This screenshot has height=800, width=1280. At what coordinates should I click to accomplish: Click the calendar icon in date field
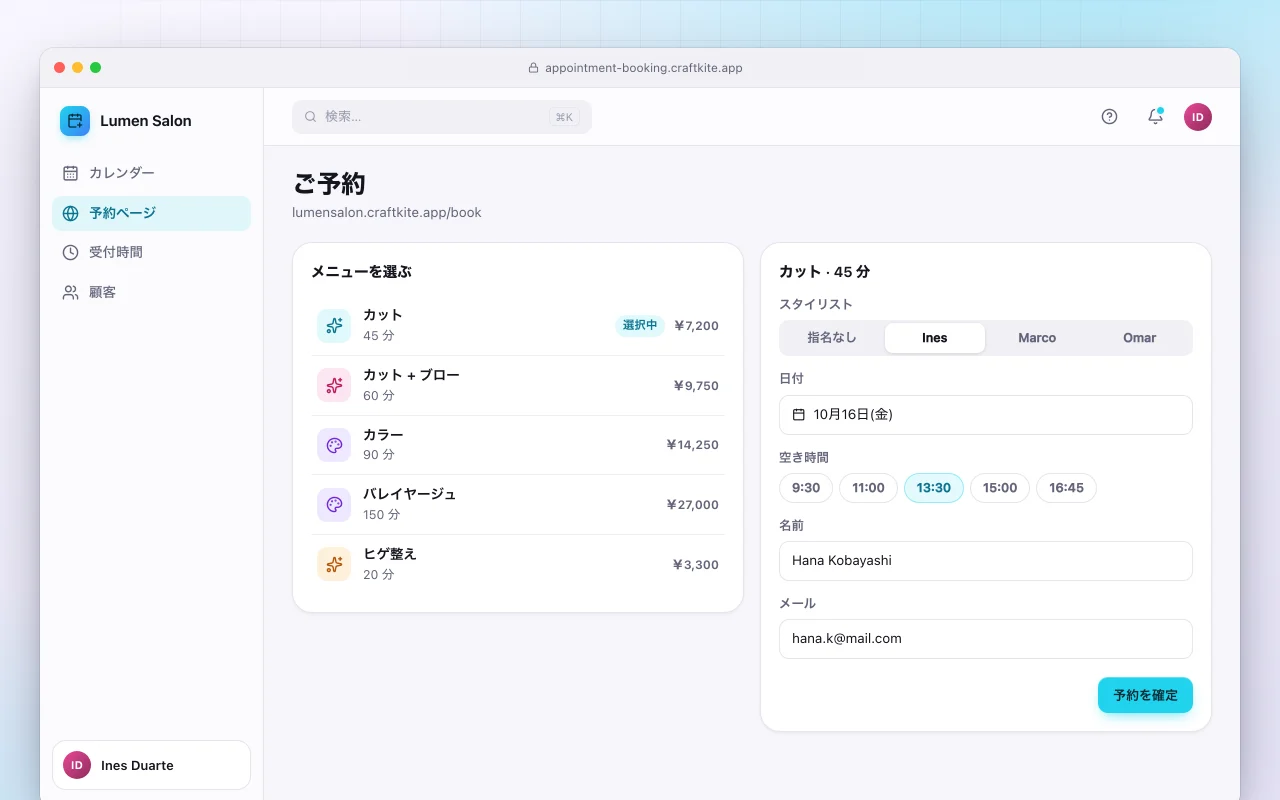[799, 414]
